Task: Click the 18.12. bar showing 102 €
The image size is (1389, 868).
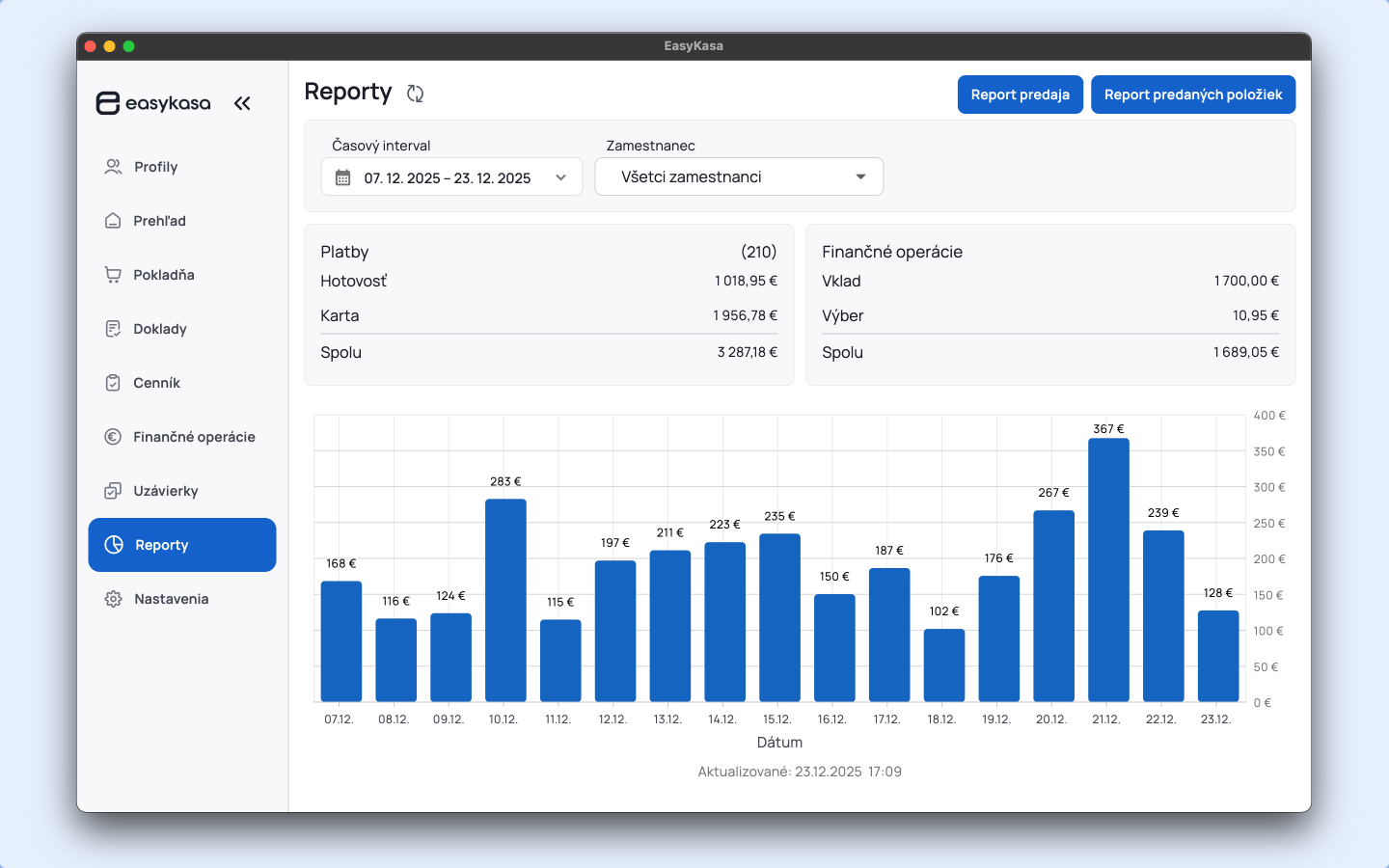Action: tap(944, 665)
